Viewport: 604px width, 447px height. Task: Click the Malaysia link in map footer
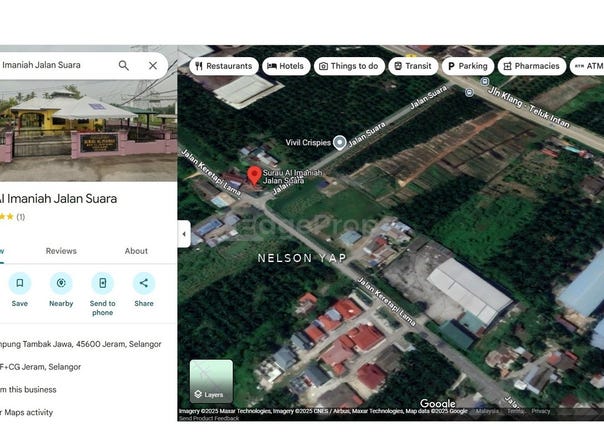[x=487, y=411]
